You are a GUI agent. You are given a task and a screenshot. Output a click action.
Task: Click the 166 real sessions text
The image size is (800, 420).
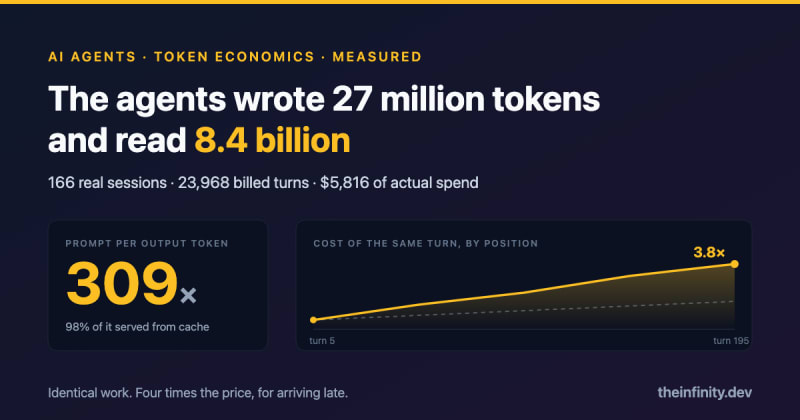[x=107, y=183]
